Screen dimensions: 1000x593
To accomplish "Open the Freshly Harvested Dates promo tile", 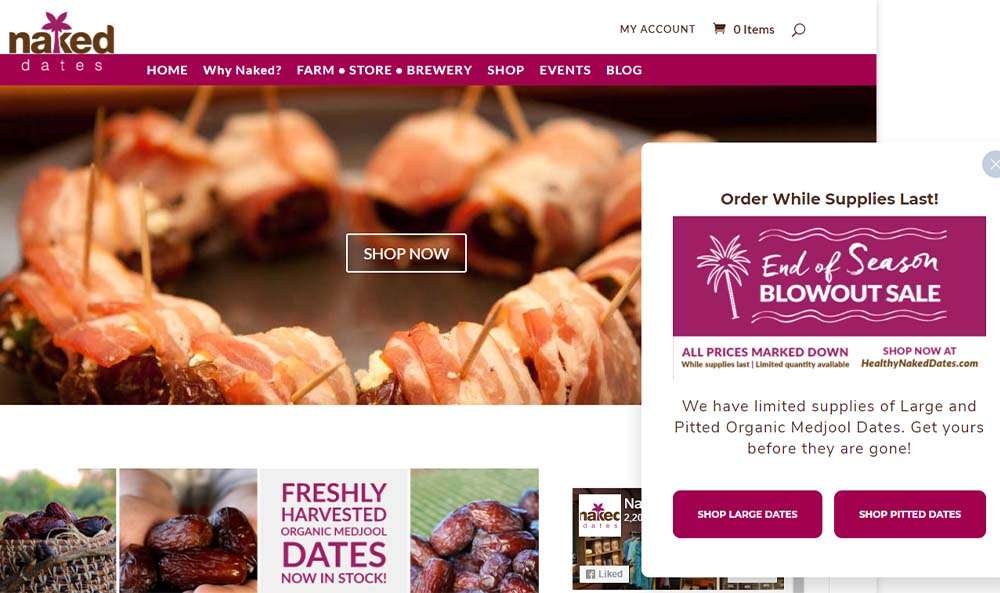I will [x=334, y=531].
